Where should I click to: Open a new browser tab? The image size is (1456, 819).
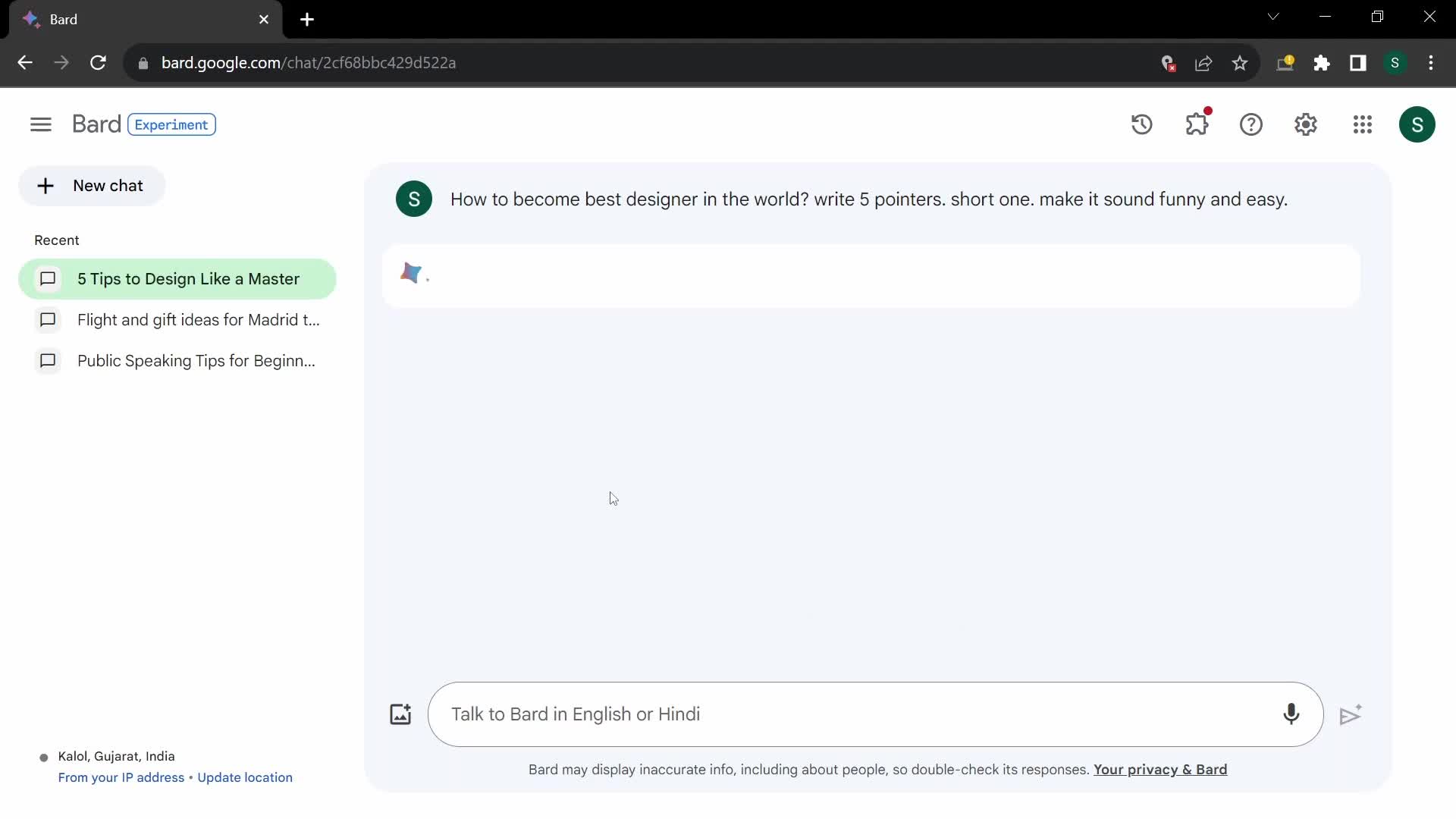click(307, 20)
